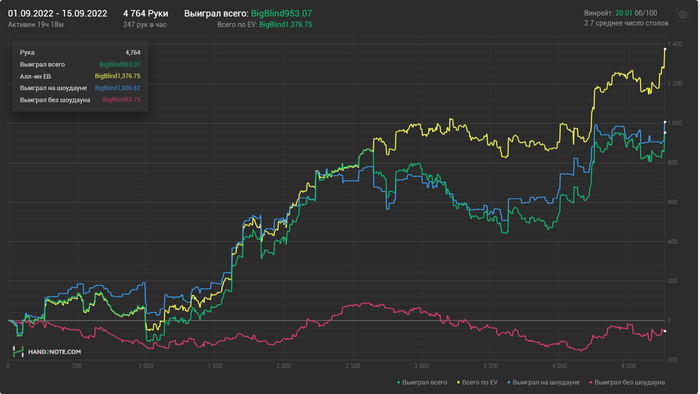Click the 'Всего по EV: BigBlind1,376.75' value

click(x=265, y=25)
